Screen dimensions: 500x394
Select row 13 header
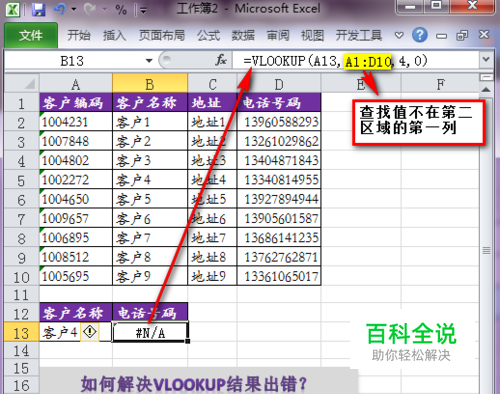click(x=22, y=332)
